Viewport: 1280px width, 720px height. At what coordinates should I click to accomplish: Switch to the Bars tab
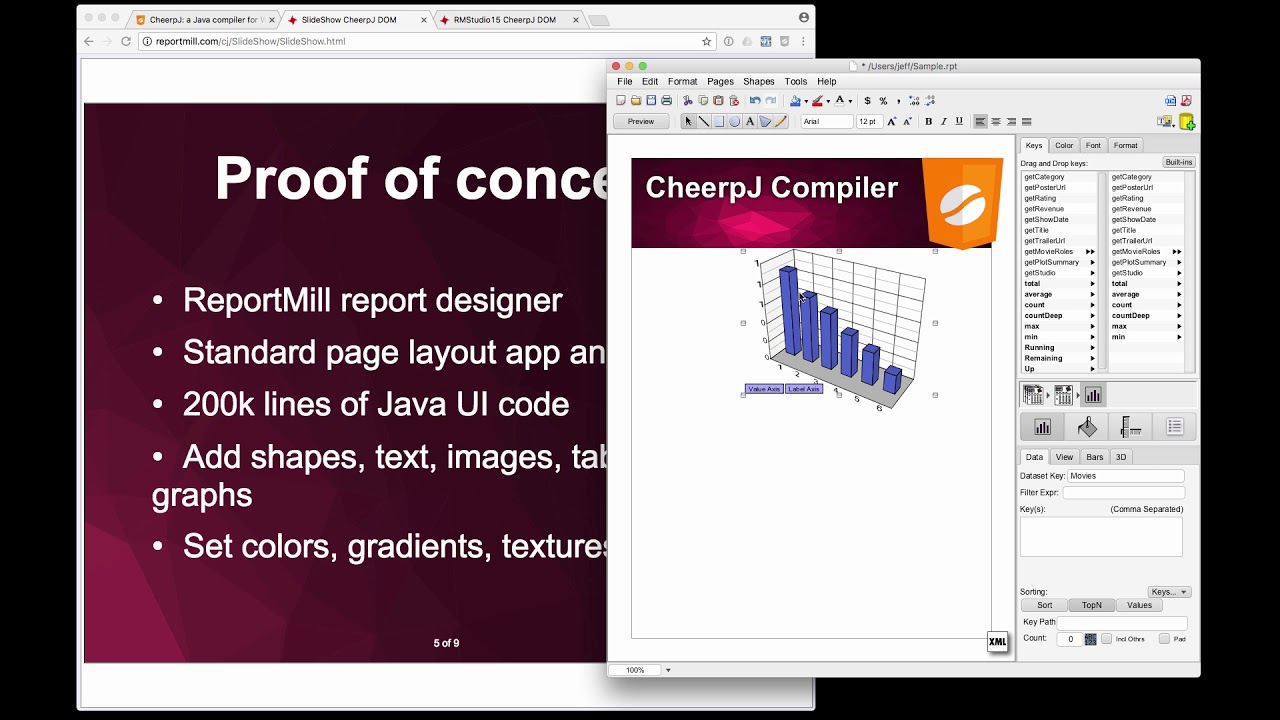[x=1095, y=457]
